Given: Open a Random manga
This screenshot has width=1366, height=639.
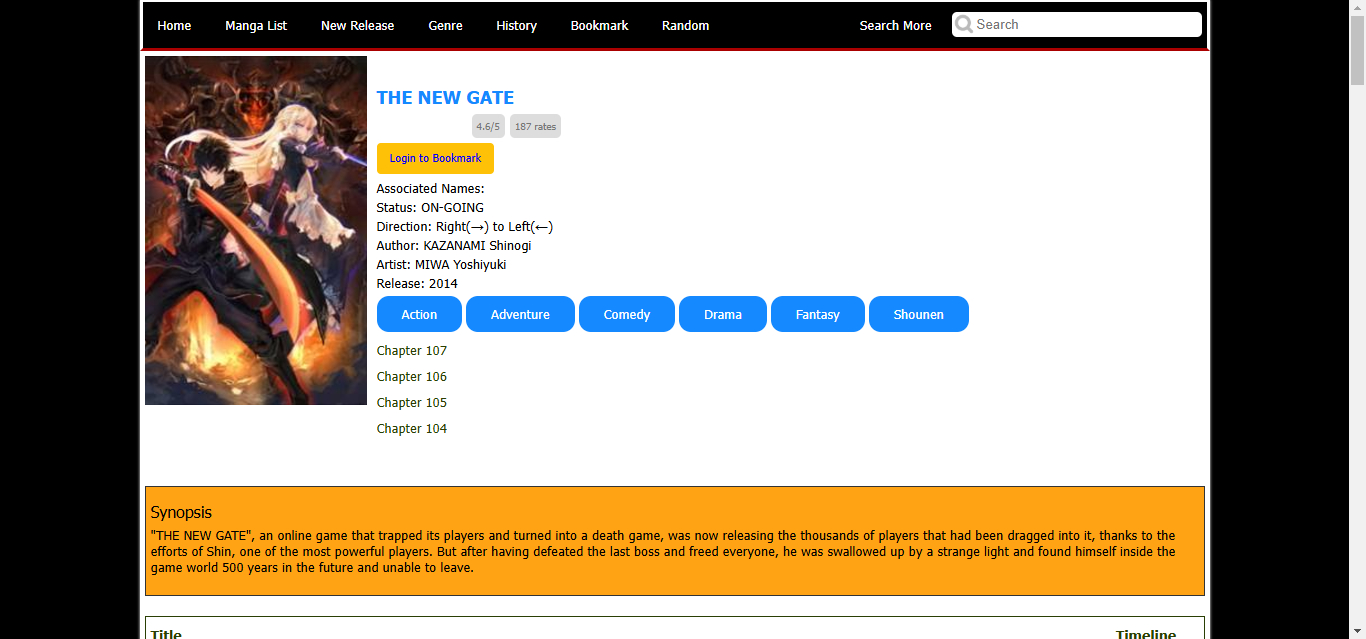Looking at the screenshot, I should 685,26.
